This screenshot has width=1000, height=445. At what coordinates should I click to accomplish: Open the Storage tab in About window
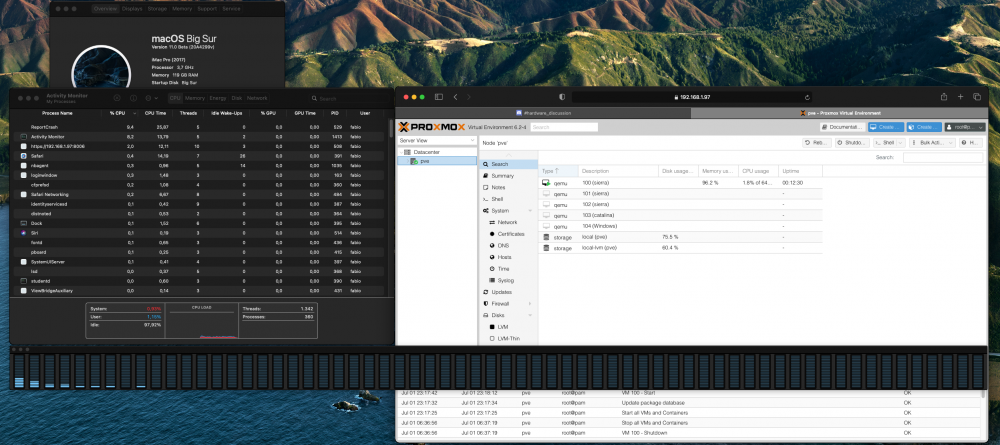pyautogui.click(x=157, y=9)
